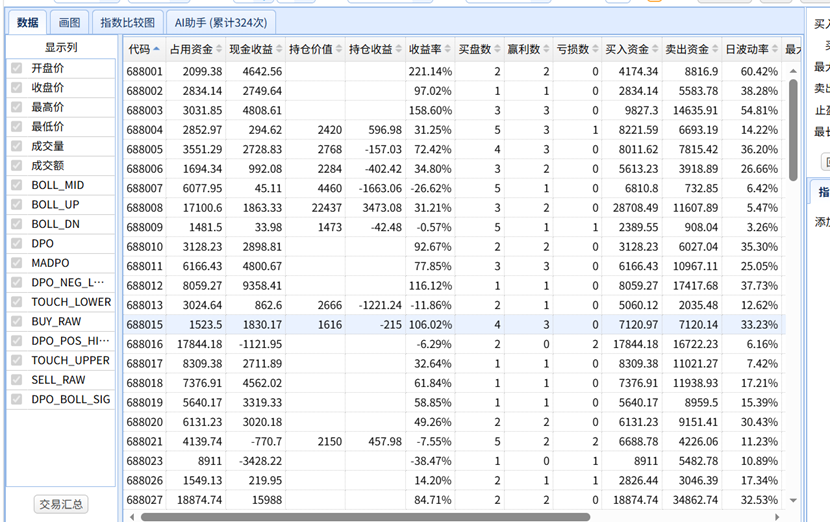This screenshot has height=522, width=830.
Task: Sort by 收益率 column arrows
Action: [448, 49]
